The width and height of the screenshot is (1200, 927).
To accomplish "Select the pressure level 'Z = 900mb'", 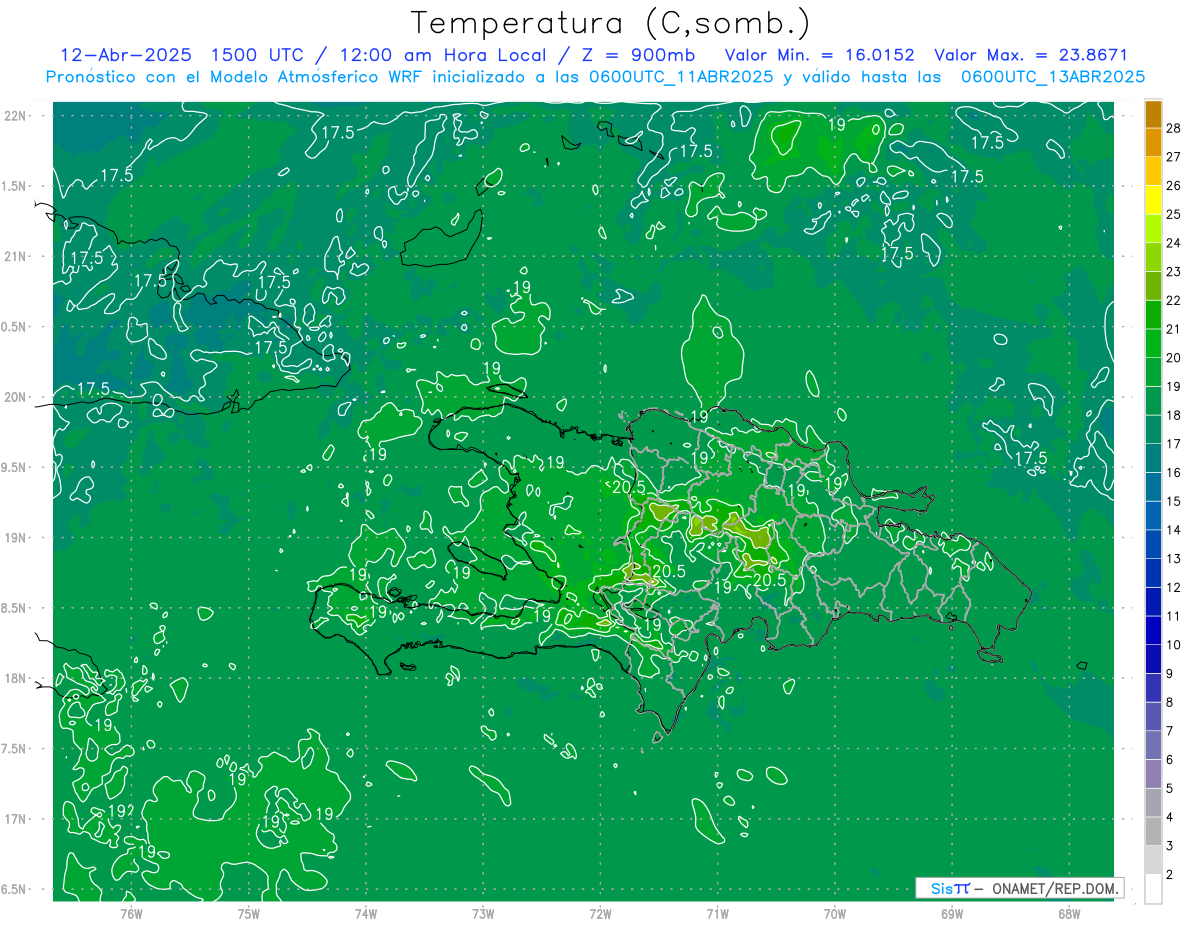I will point(637,55).
